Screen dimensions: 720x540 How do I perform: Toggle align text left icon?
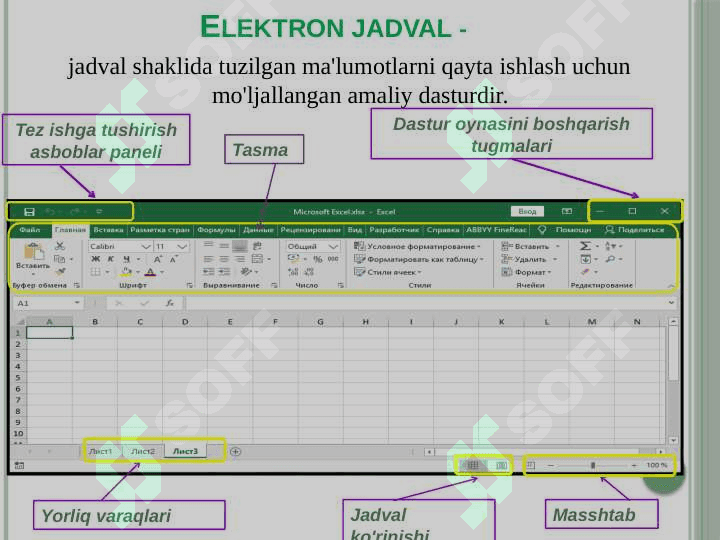[208, 259]
